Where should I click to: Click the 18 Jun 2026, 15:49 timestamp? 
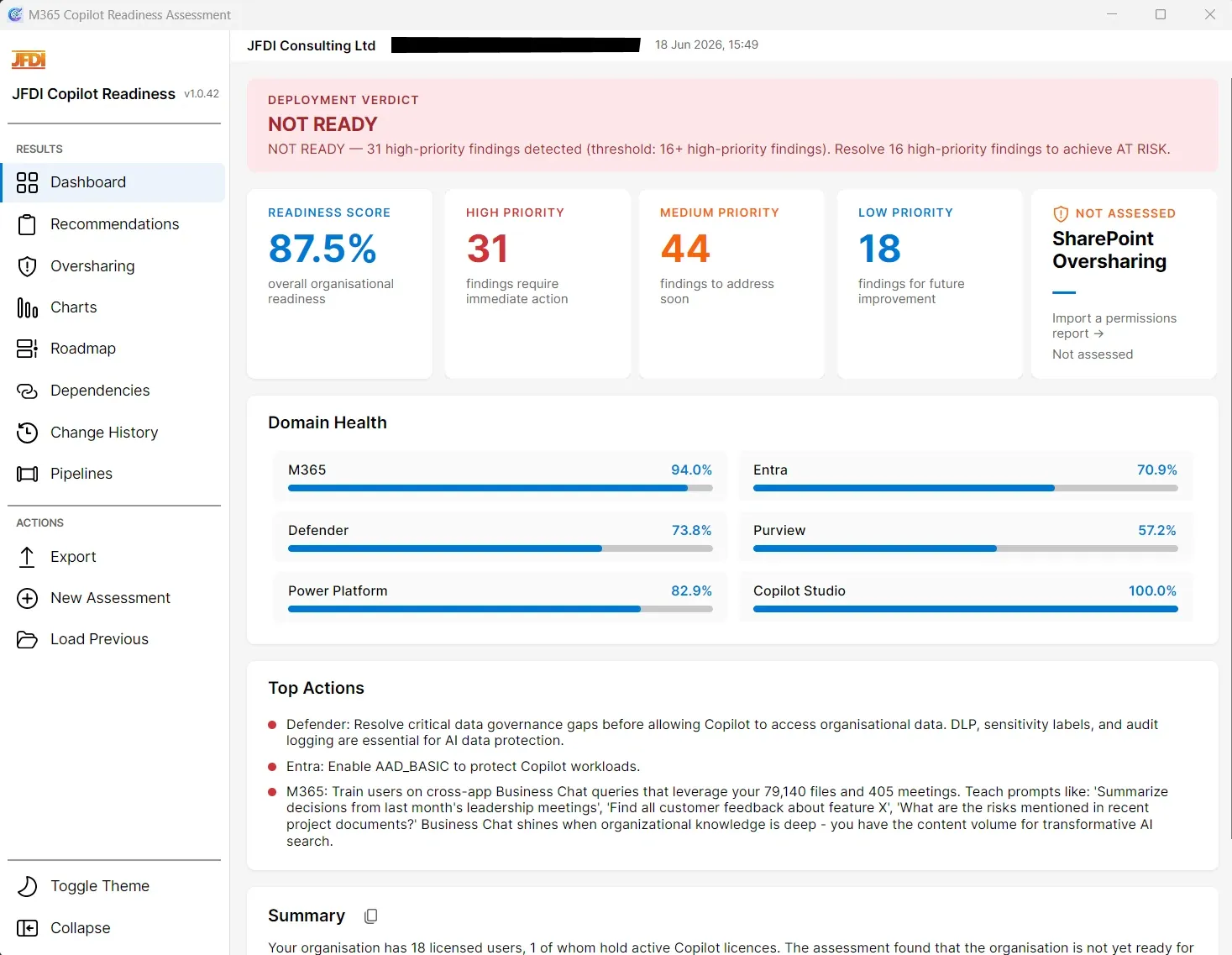(706, 45)
